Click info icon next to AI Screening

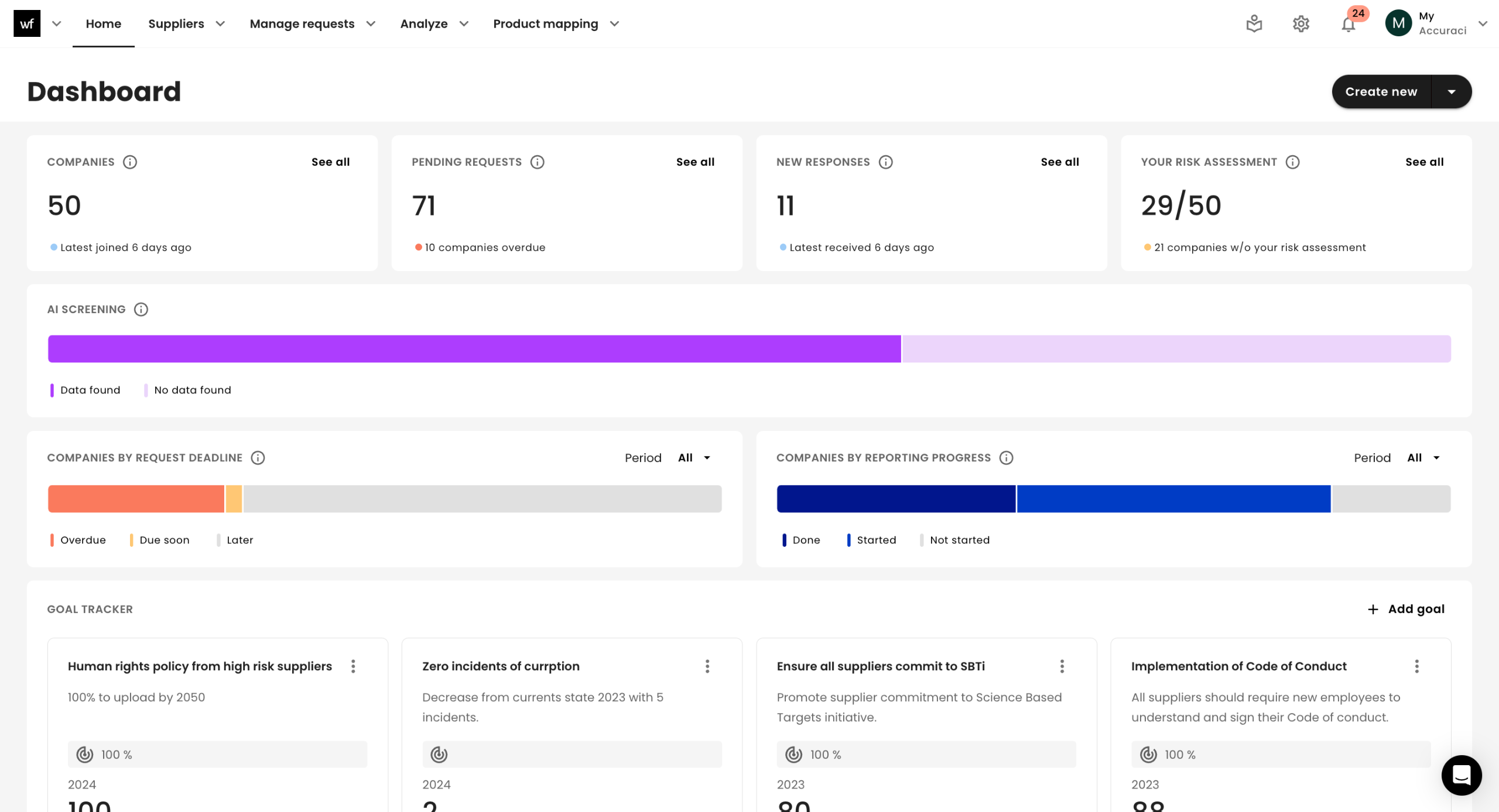pos(141,309)
